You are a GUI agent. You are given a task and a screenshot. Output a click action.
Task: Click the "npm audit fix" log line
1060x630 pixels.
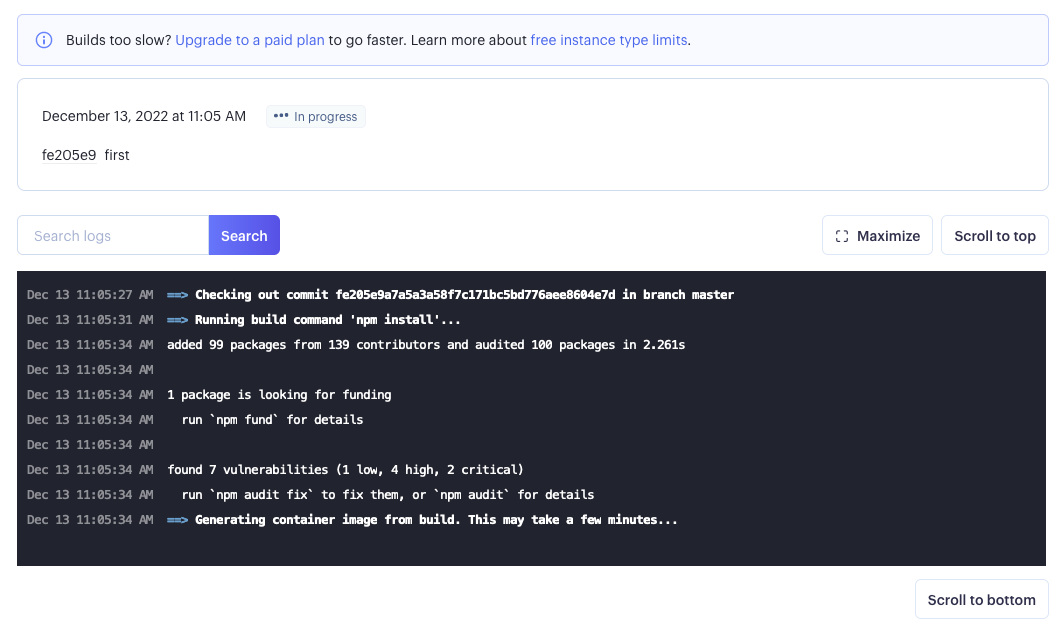tap(388, 495)
